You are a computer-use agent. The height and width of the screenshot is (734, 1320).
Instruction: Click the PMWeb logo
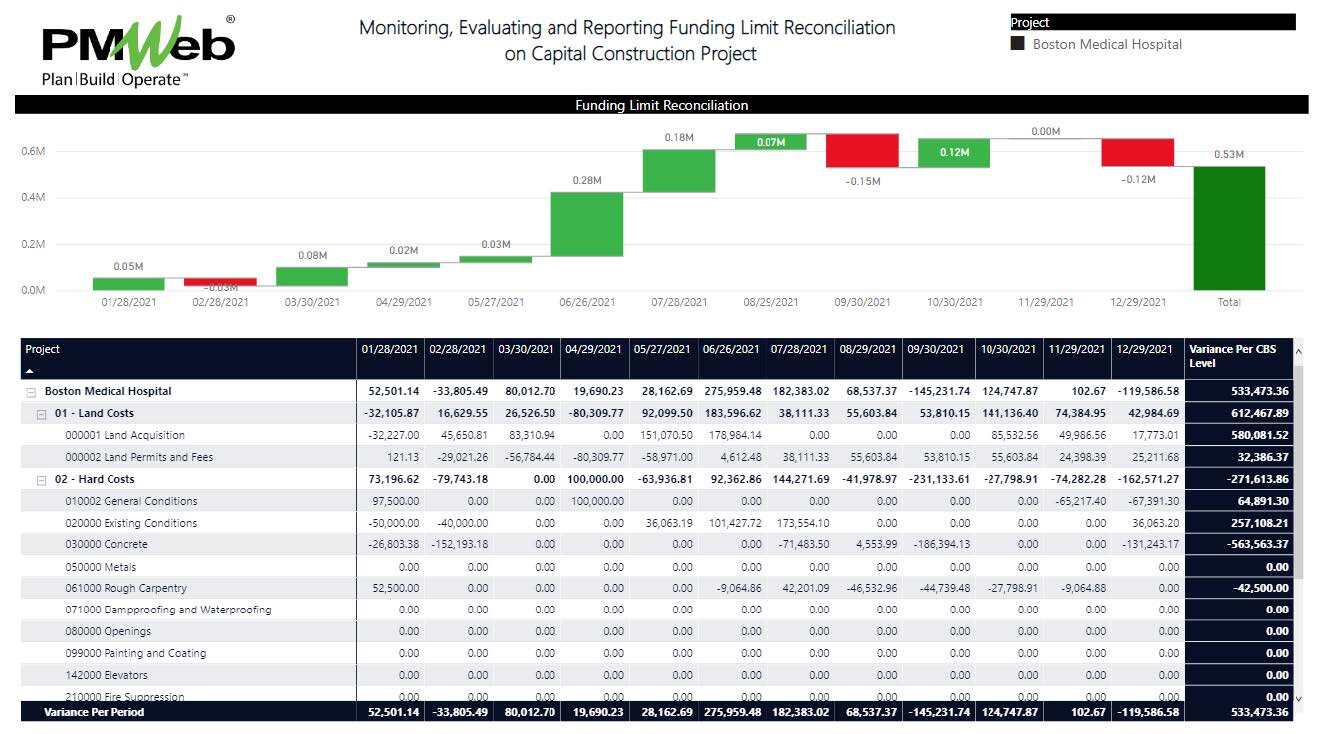click(138, 50)
